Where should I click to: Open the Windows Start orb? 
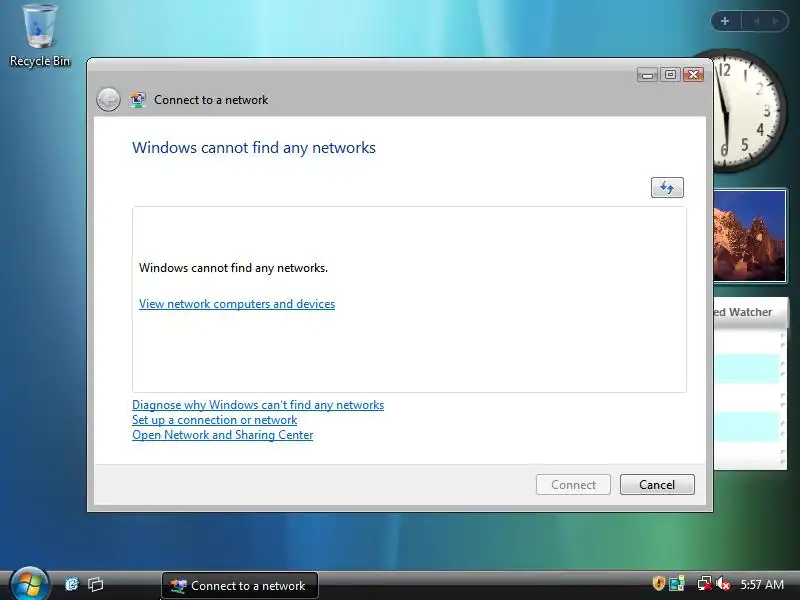pyautogui.click(x=29, y=583)
